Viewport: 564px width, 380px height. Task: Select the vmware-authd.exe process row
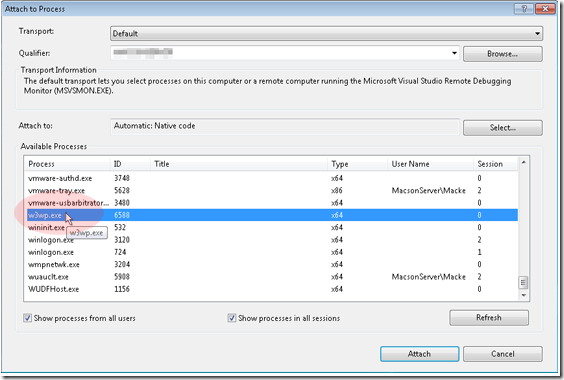click(x=272, y=178)
